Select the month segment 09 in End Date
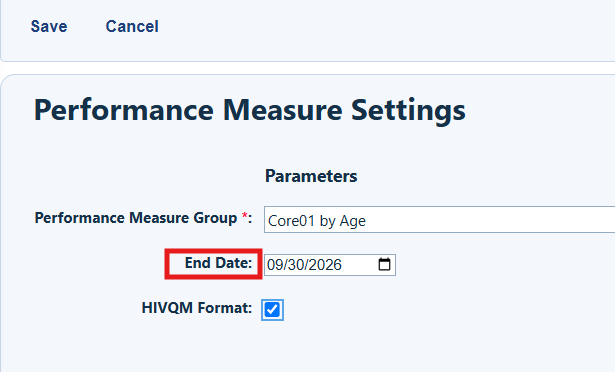Screen dimensions: 615x372 275,265
